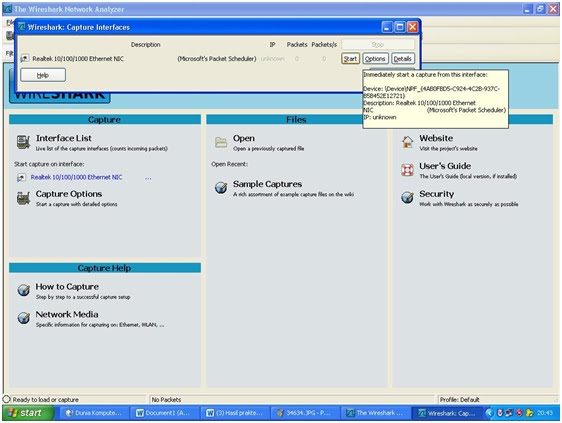Image resolution: width=562 pixels, height=423 pixels.
Task: Open the User's Guide link
Action: [445, 166]
